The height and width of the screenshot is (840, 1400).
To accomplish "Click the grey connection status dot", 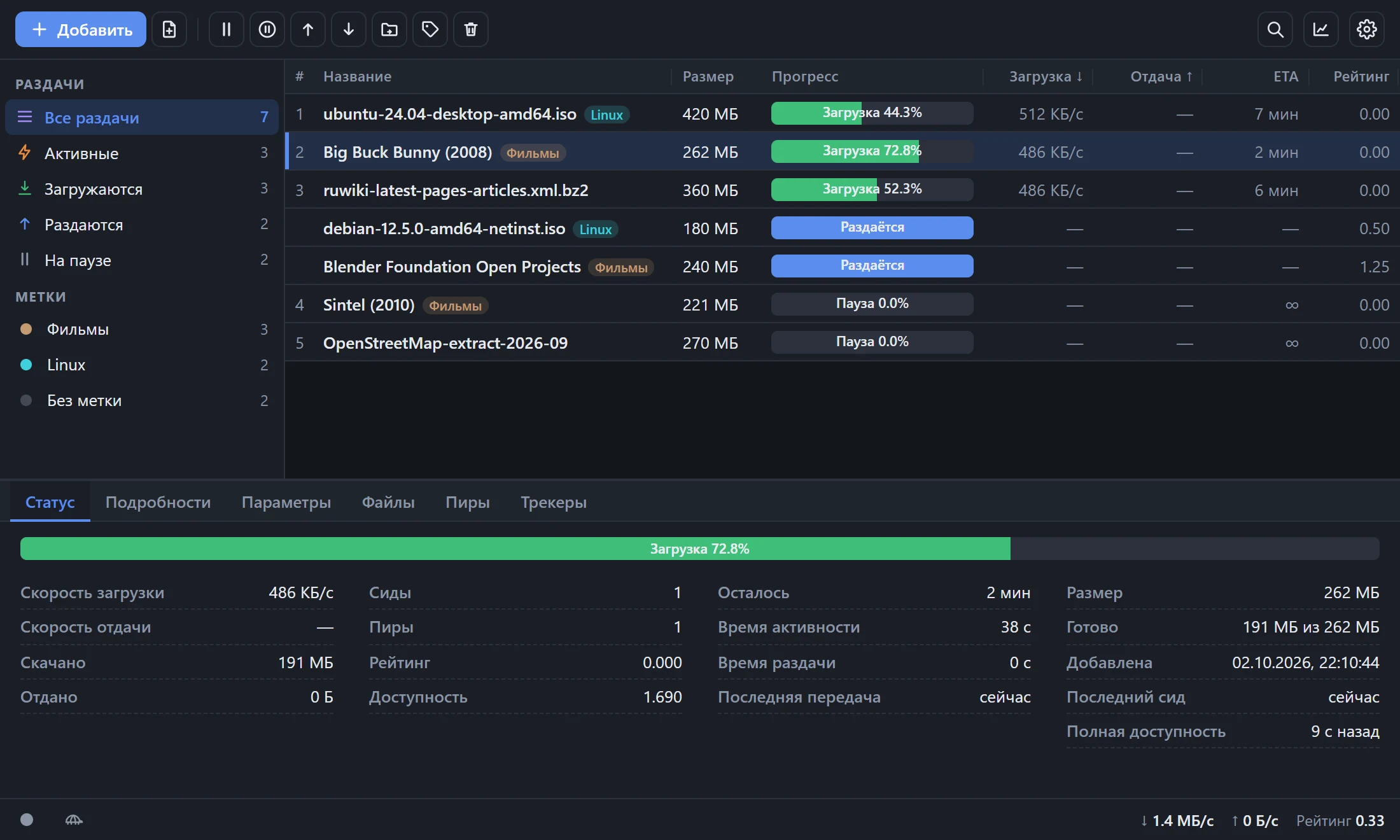I will coord(27,820).
